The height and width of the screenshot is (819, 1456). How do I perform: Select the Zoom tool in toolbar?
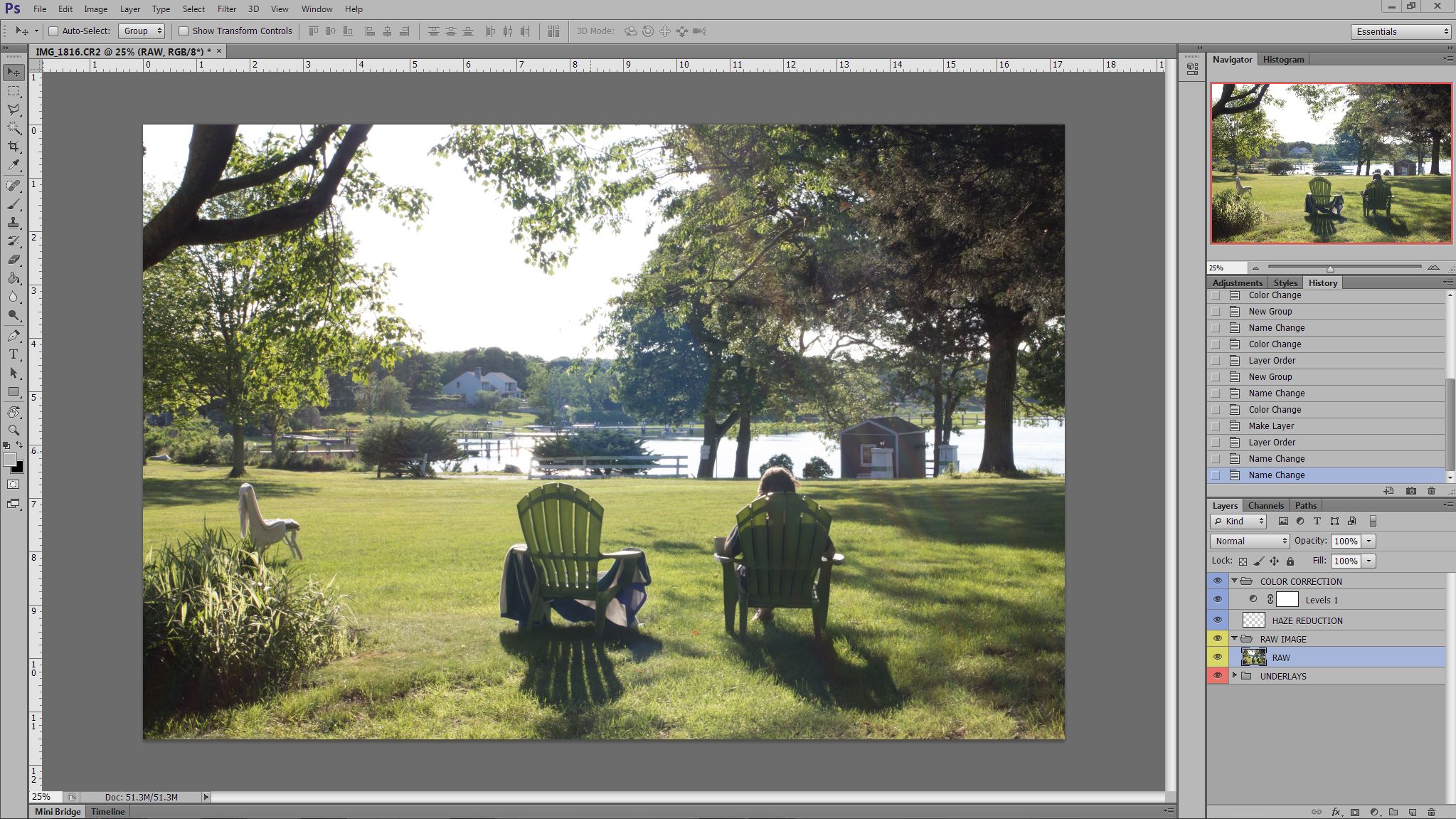point(14,430)
